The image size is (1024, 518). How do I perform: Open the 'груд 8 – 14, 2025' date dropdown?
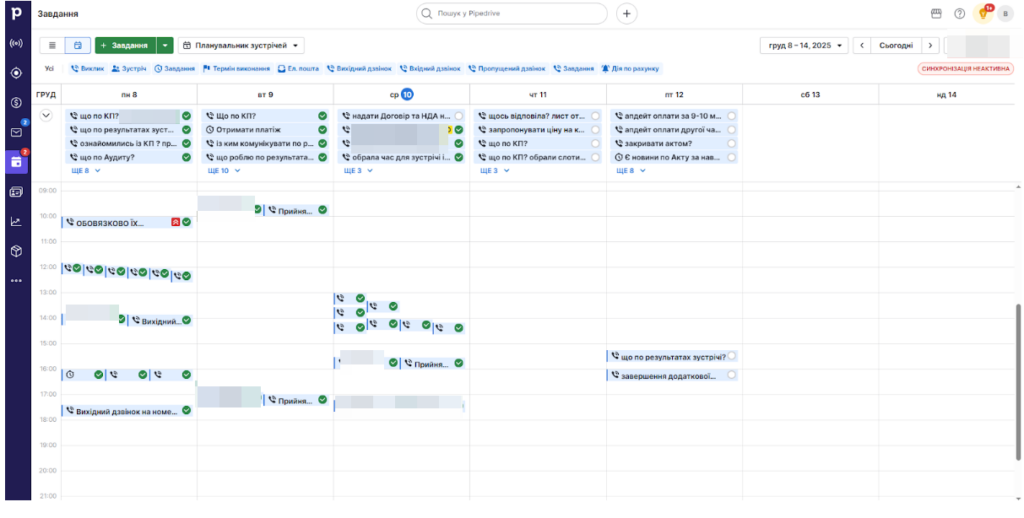[804, 46]
